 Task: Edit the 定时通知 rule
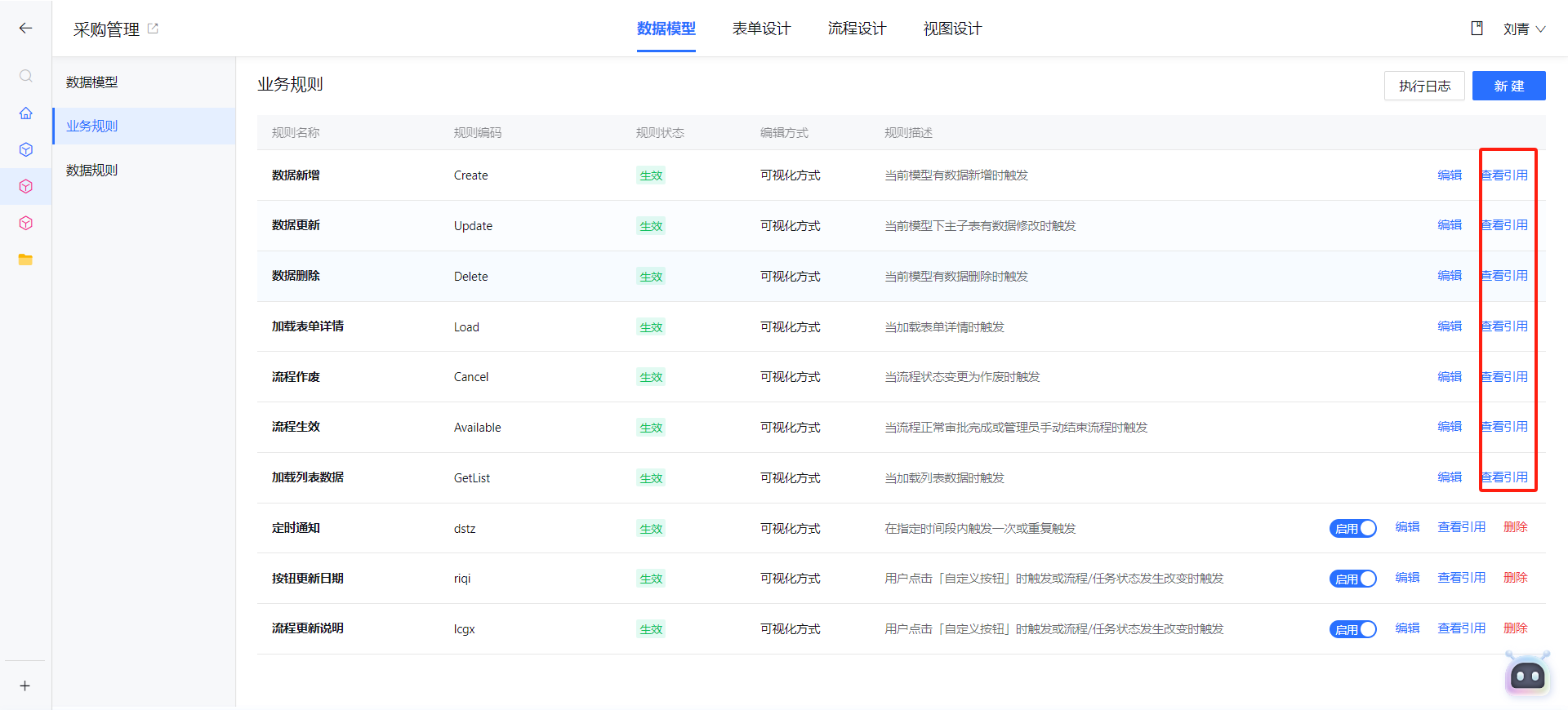[x=1407, y=527]
